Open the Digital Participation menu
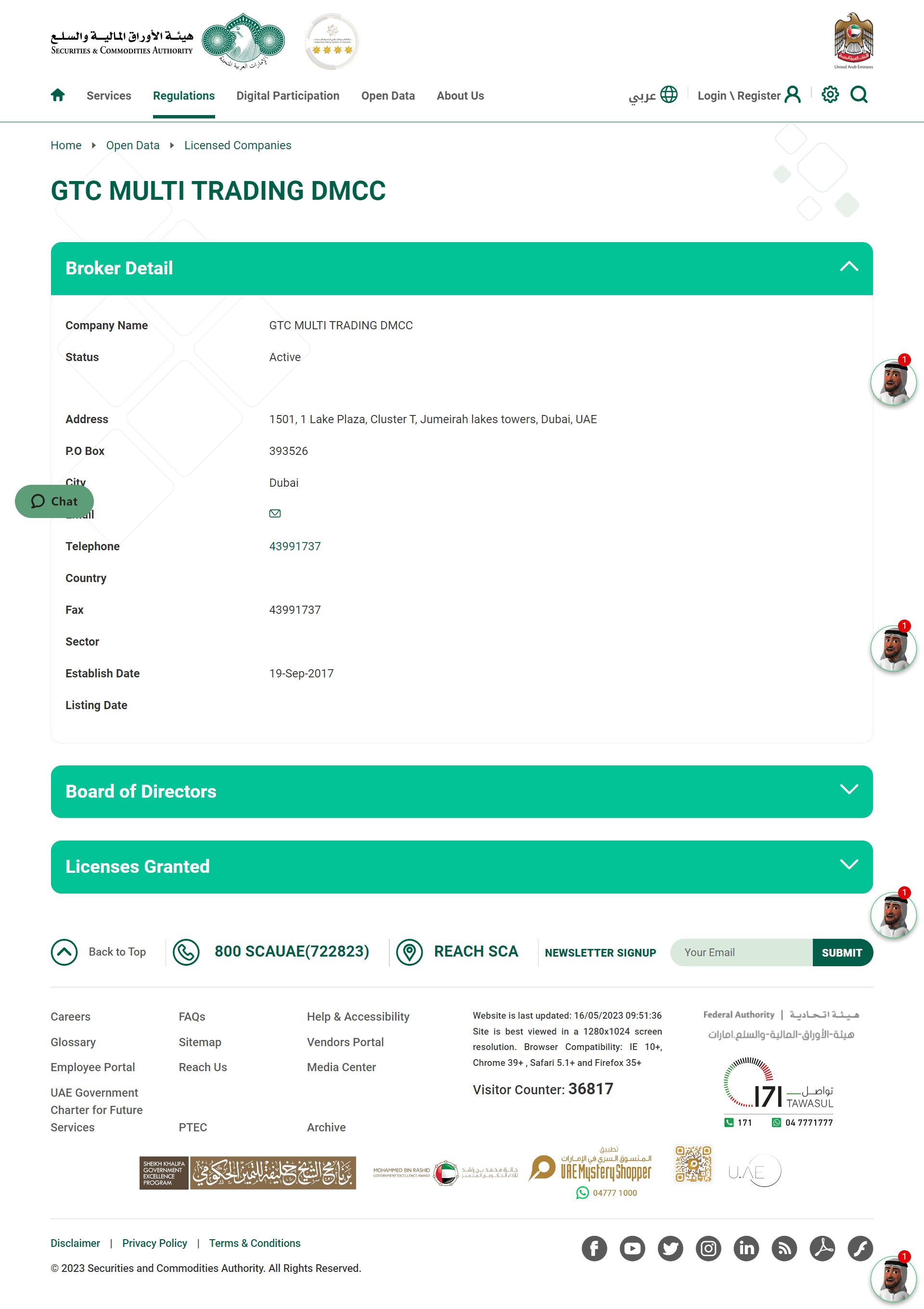 [288, 96]
